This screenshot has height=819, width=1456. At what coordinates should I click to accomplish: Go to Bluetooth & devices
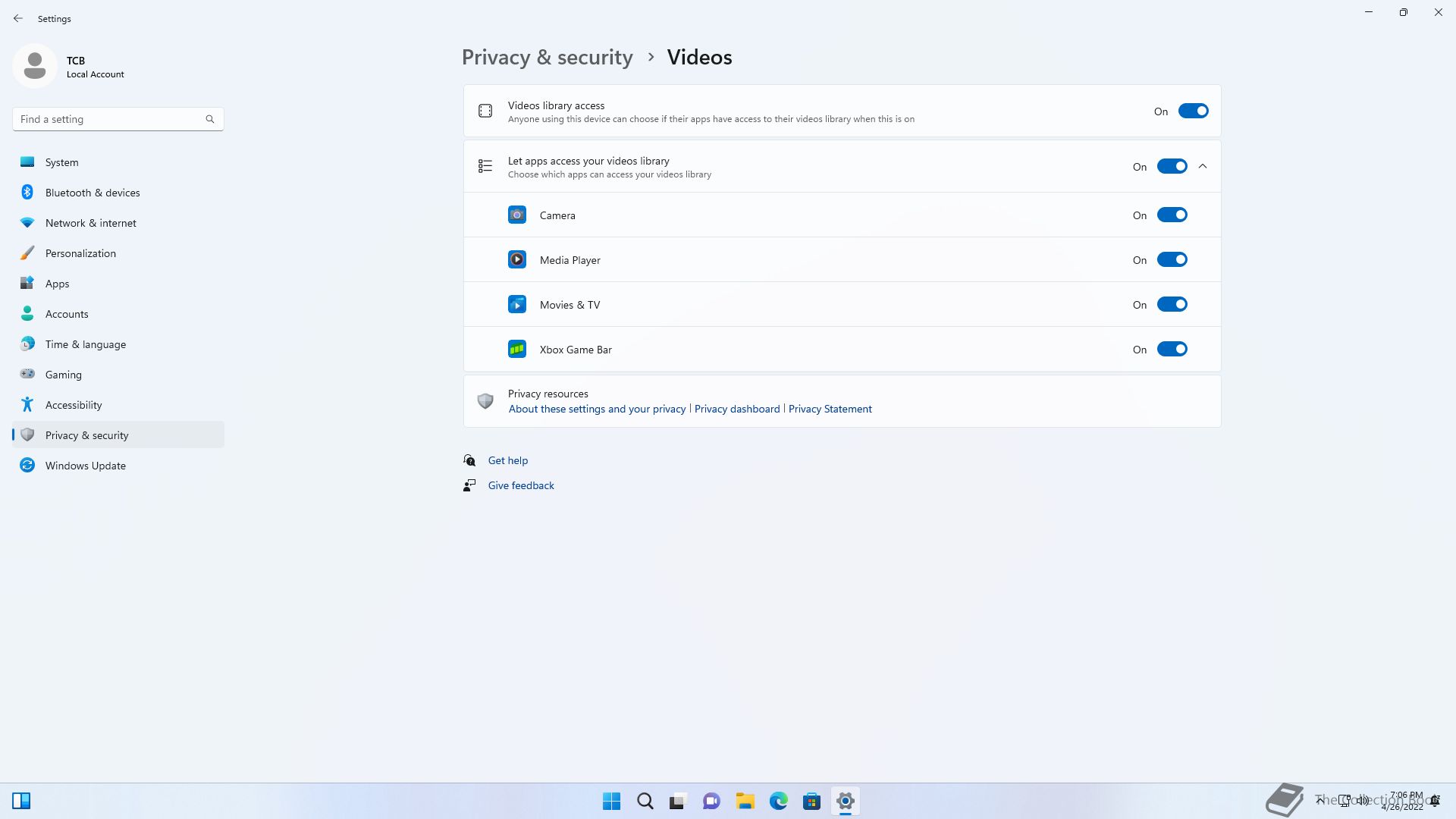click(118, 193)
